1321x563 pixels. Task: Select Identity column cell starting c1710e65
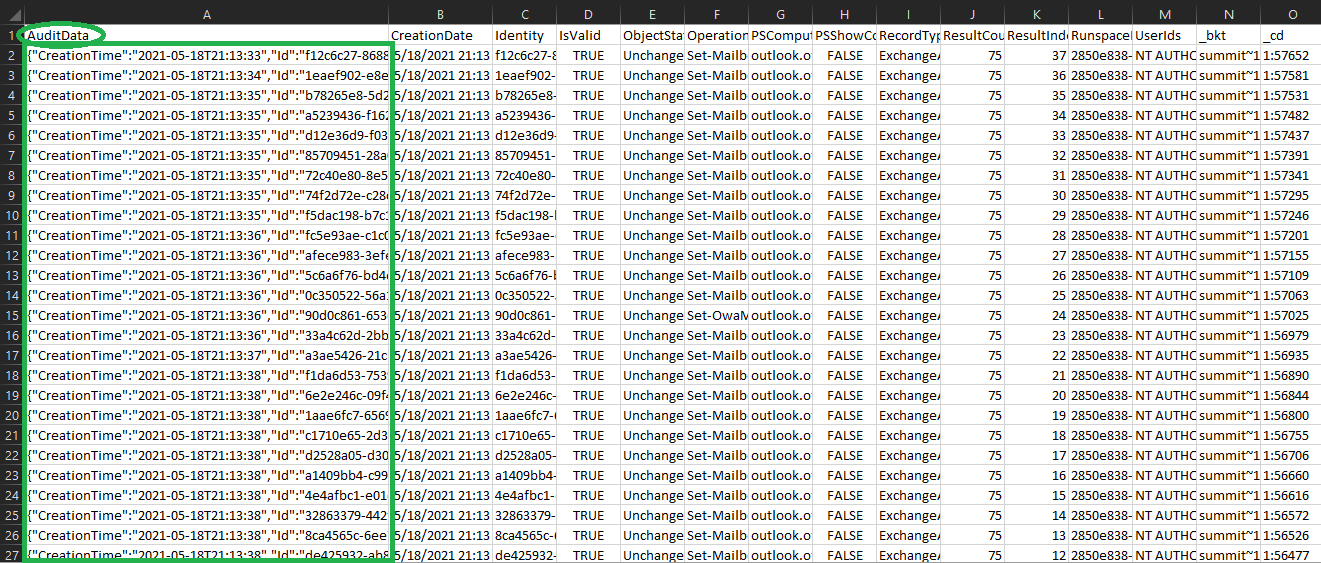coord(524,435)
